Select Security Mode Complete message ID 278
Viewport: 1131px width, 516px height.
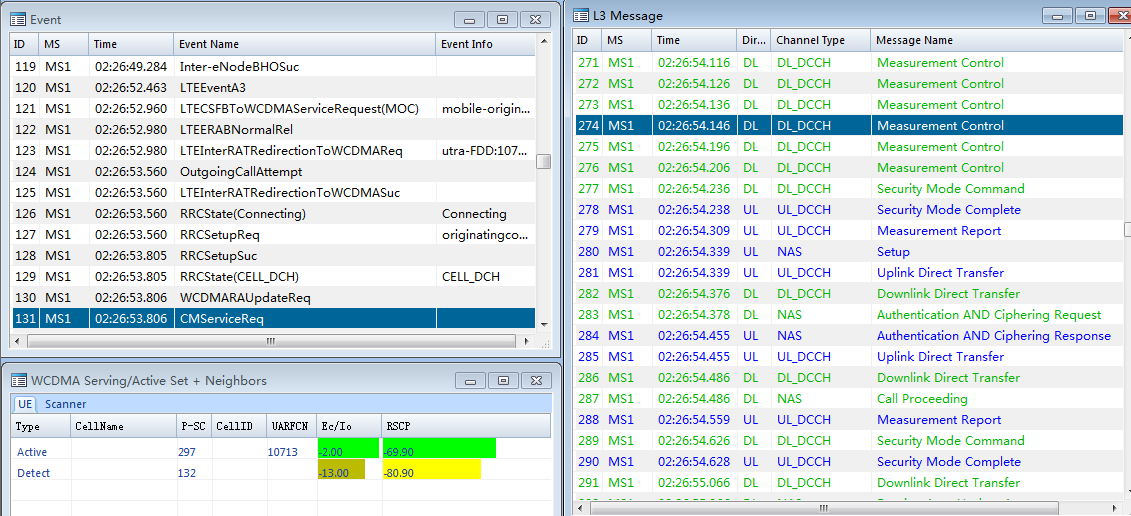[848, 209]
